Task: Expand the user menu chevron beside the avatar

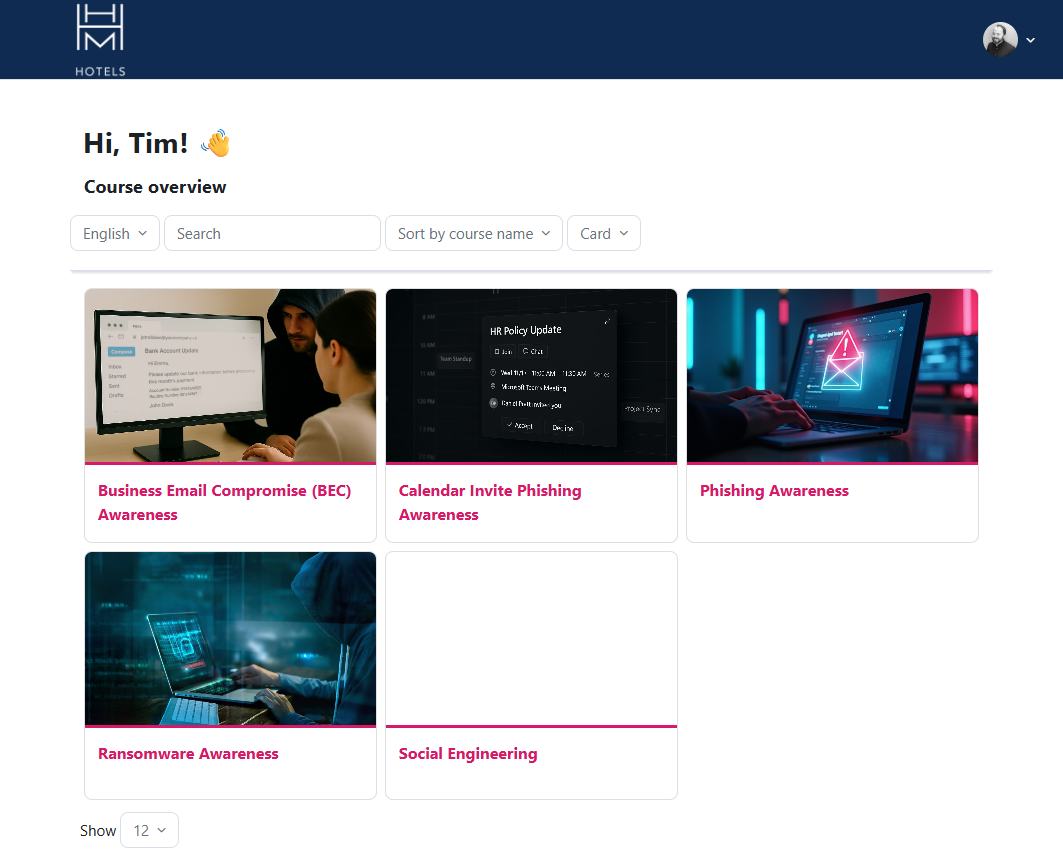Action: point(1031,40)
